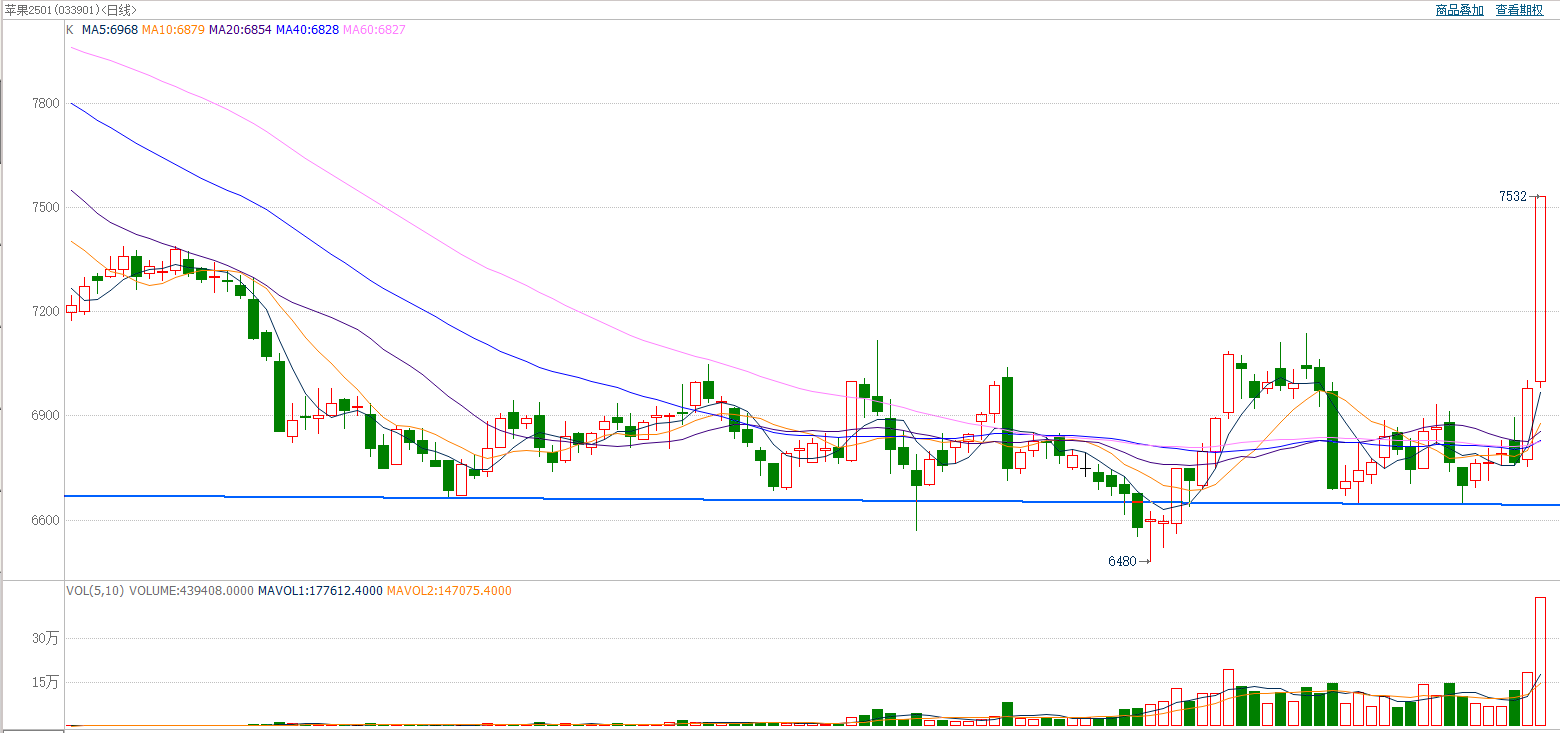
Task: Open the 商品叠加 link
Action: click(1459, 9)
